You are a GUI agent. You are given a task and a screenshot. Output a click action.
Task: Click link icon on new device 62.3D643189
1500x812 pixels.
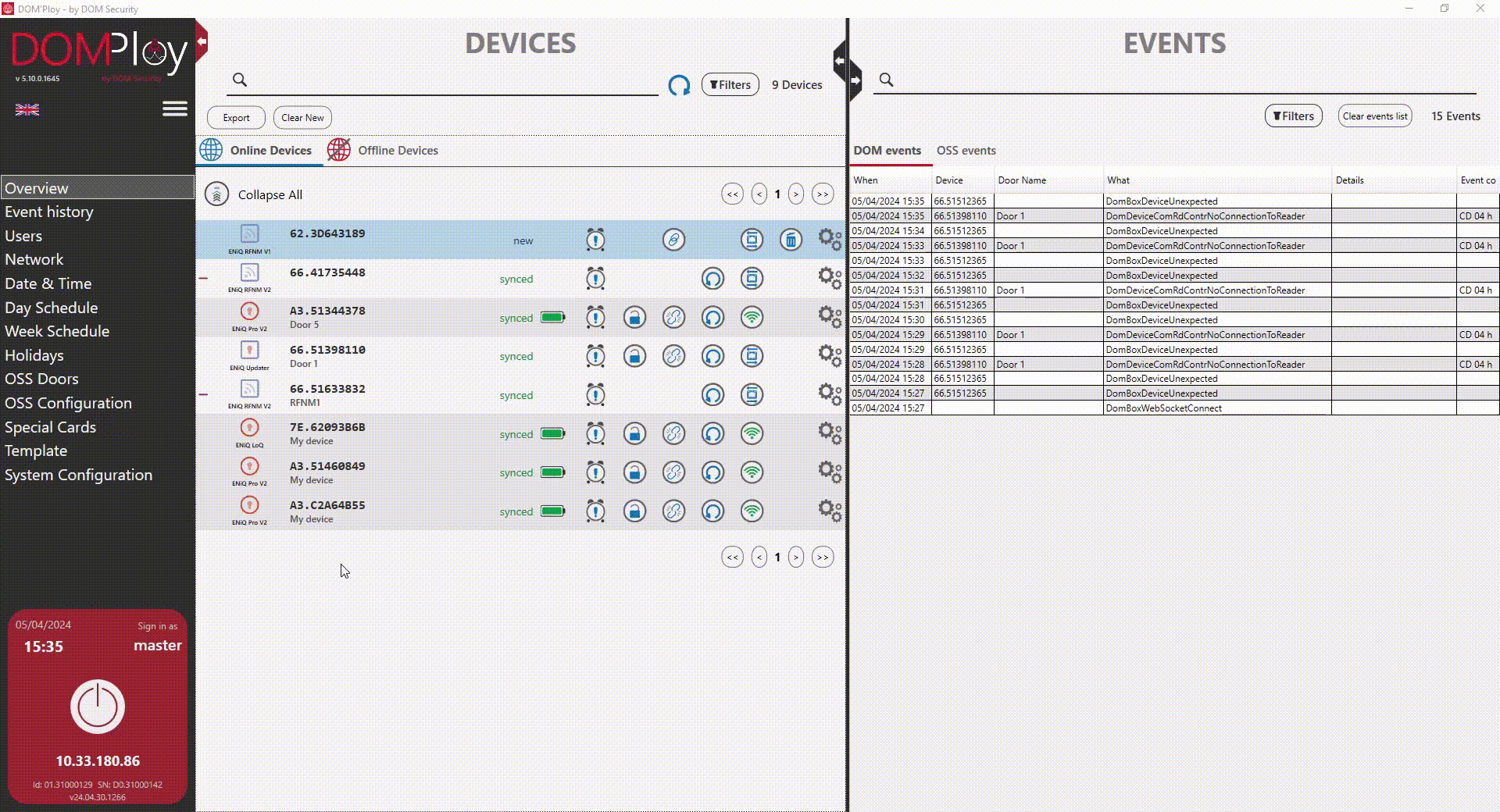[x=673, y=240]
